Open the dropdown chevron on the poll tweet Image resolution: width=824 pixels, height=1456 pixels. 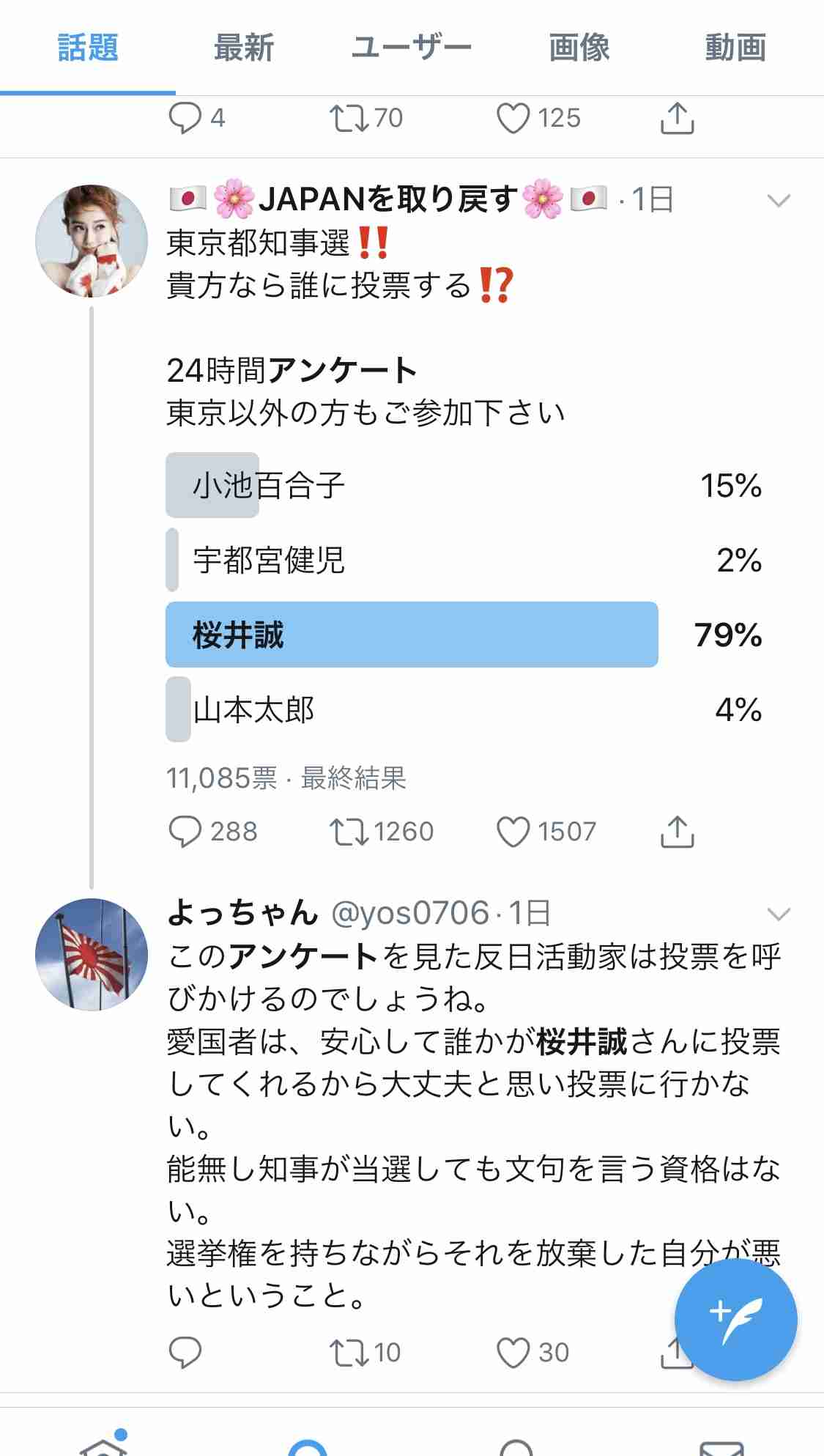778,200
